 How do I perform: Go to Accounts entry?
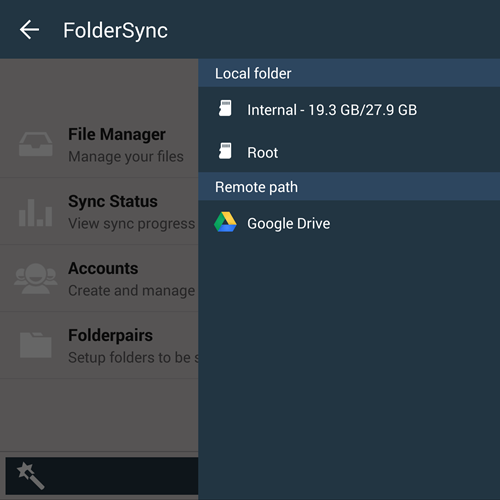[99, 278]
